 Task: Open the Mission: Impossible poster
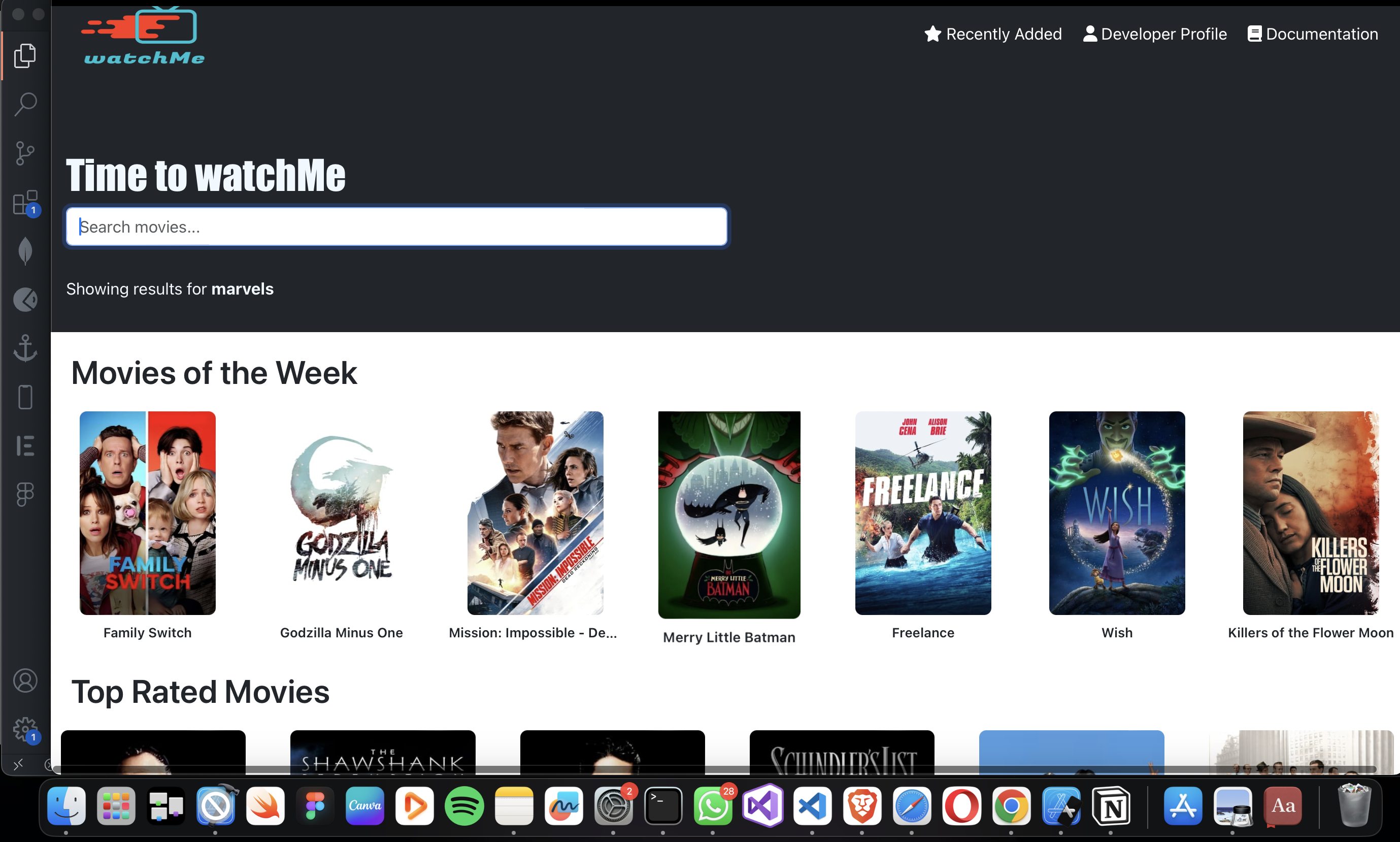coord(535,513)
